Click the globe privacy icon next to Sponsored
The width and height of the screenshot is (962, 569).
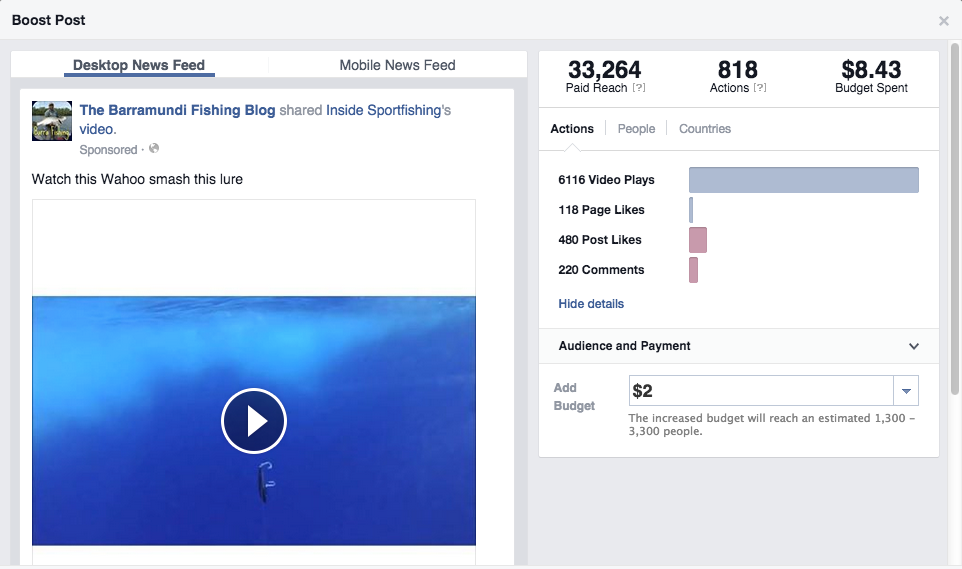153,149
